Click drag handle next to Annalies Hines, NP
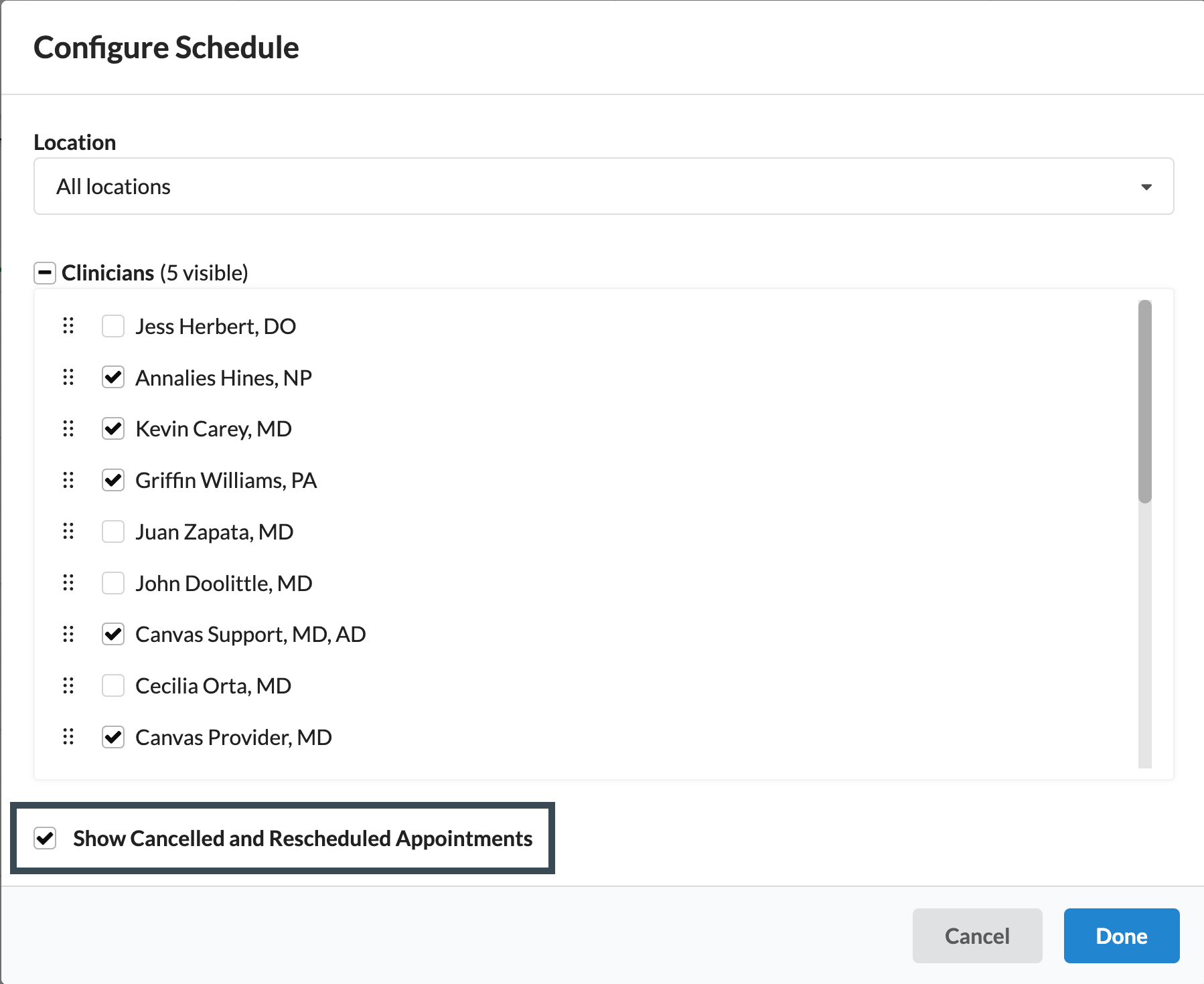 point(68,378)
